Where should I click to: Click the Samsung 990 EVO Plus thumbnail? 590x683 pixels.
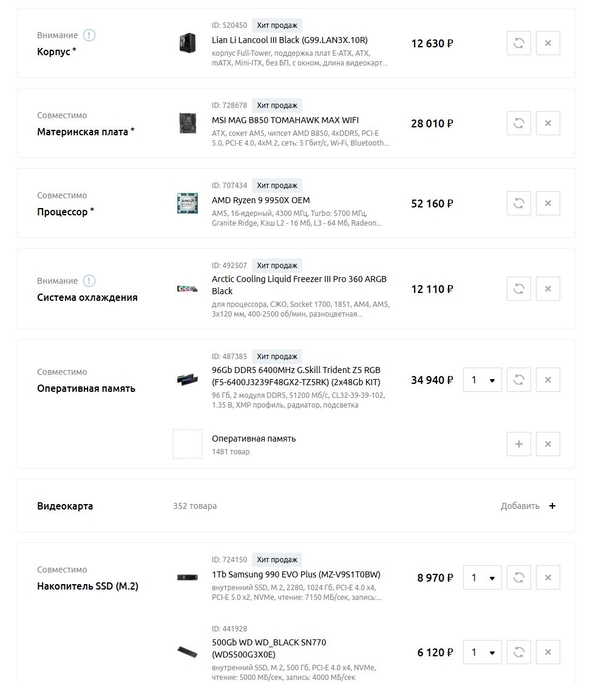click(187, 578)
